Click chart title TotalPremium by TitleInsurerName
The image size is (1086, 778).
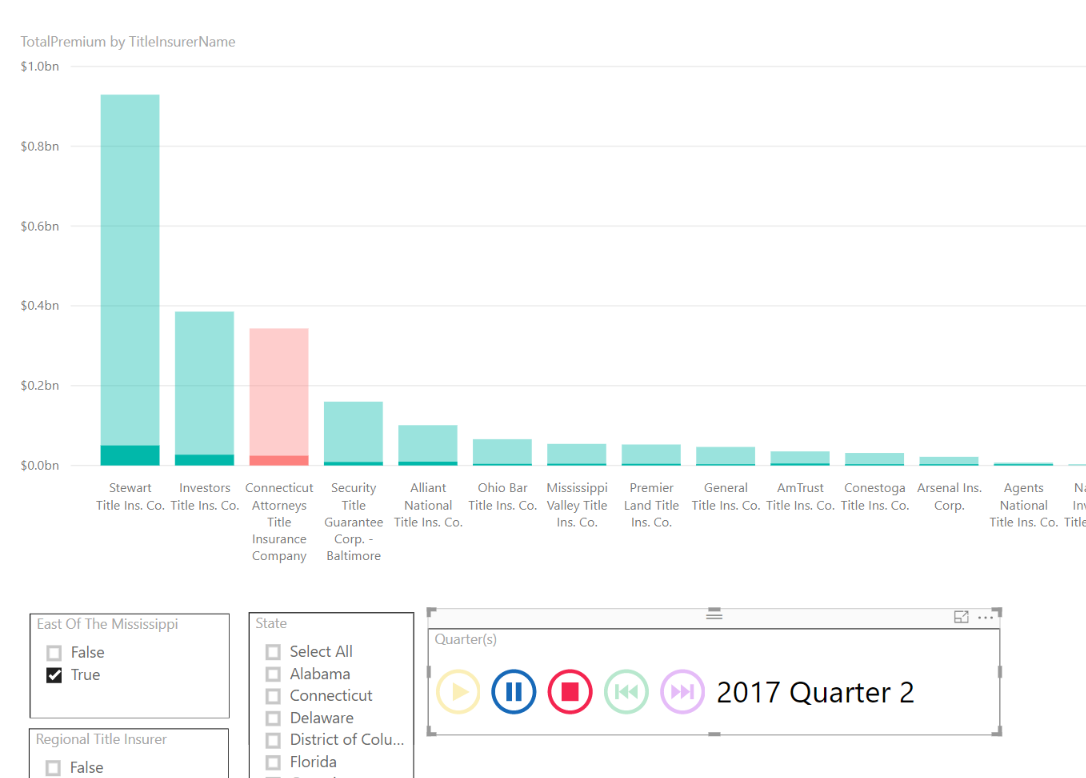pos(127,42)
